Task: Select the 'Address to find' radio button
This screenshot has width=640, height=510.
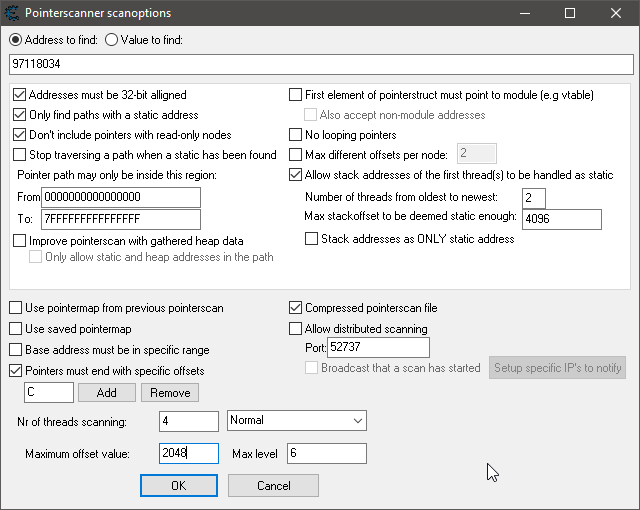Action: click(x=15, y=40)
